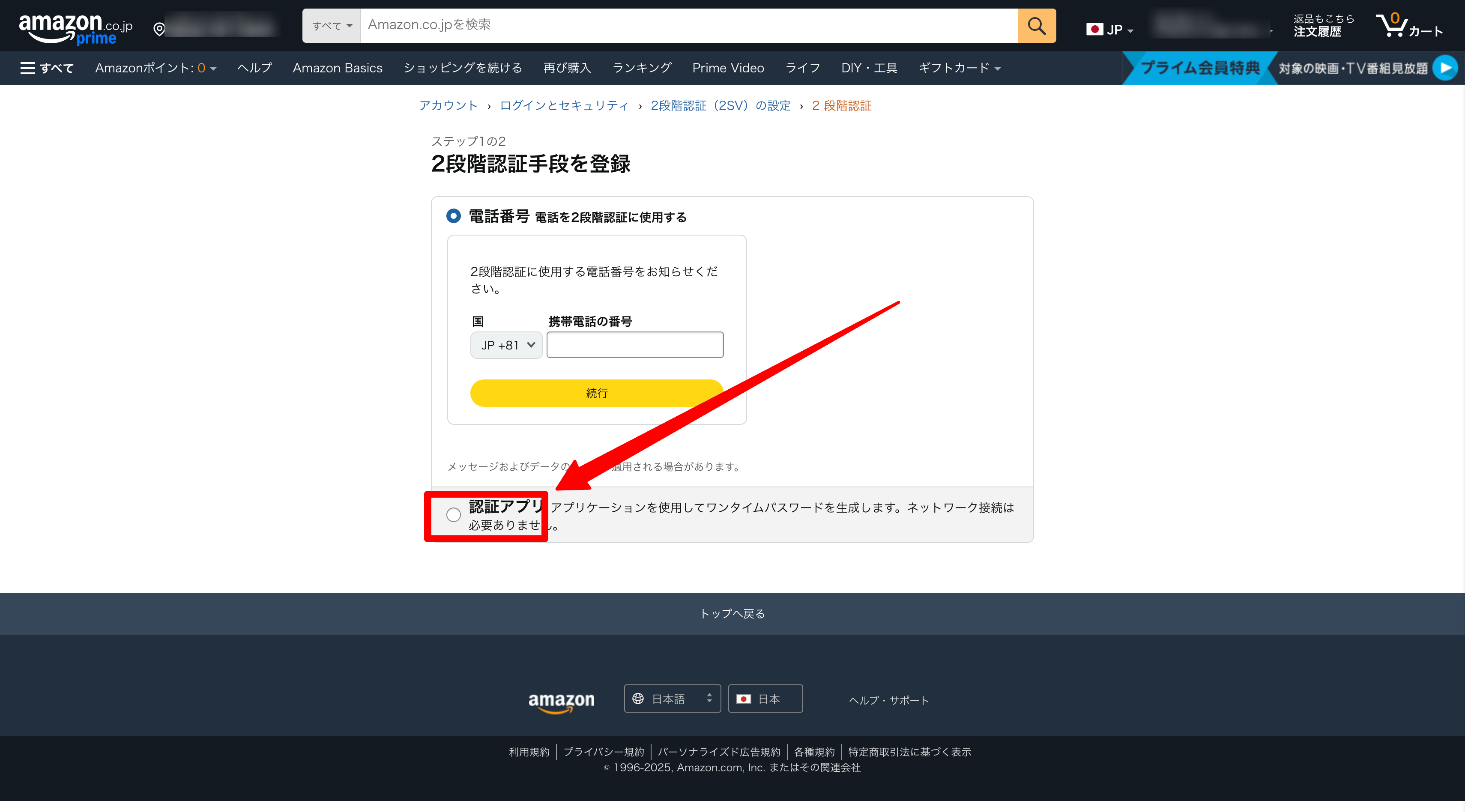Click the yellow 続行 button

597,393
